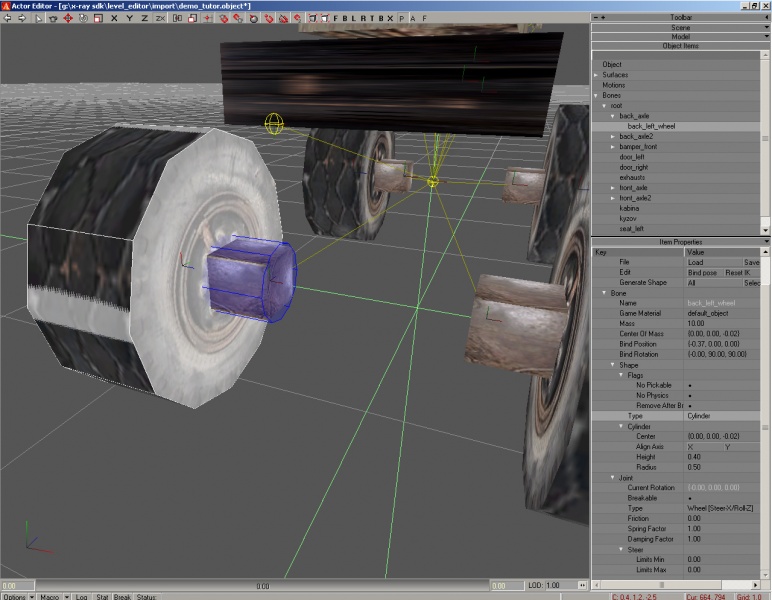Click the Load file button
772x600 pixels.
[x=696, y=262]
